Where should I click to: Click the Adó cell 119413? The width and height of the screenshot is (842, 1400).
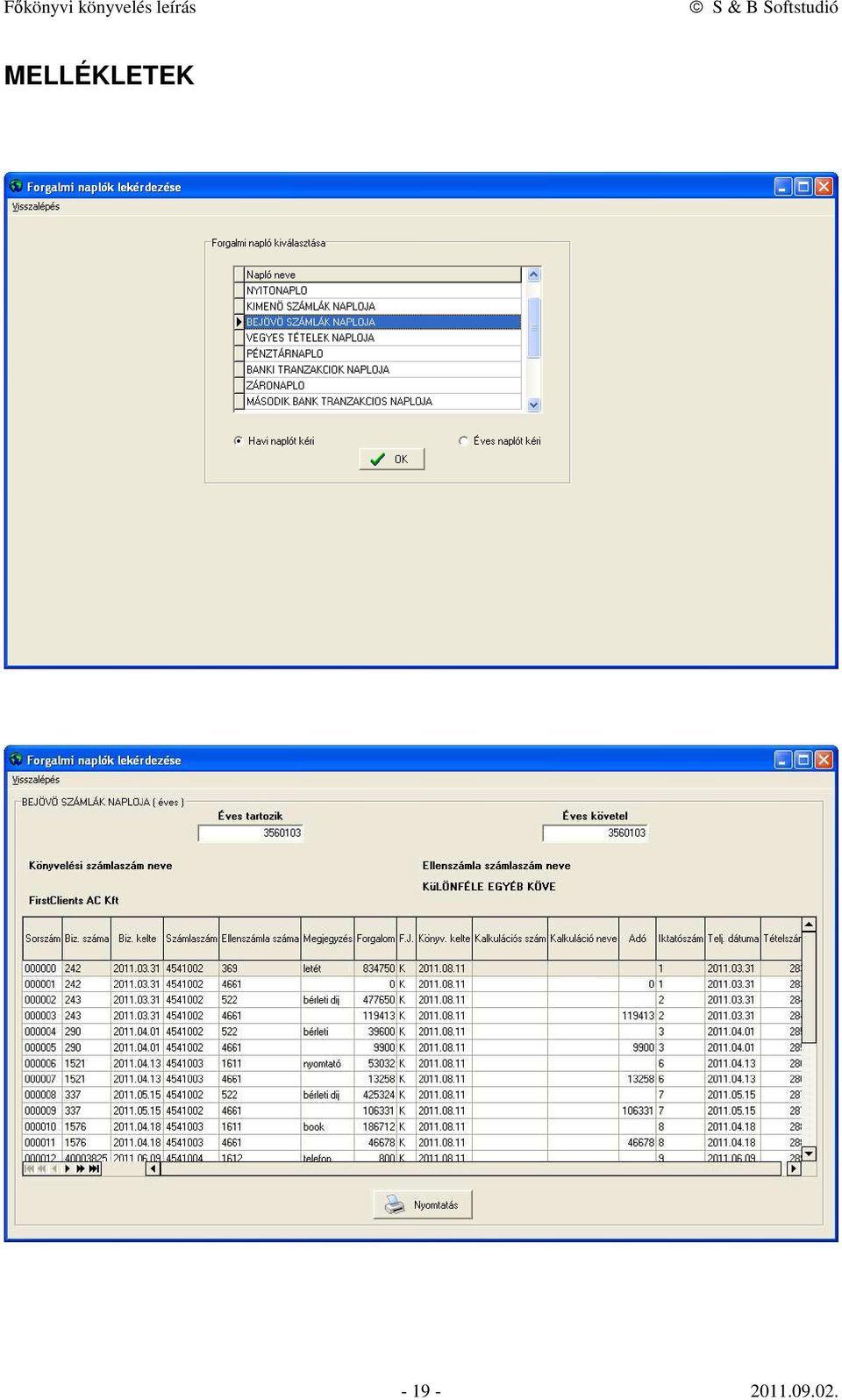tap(638, 1016)
